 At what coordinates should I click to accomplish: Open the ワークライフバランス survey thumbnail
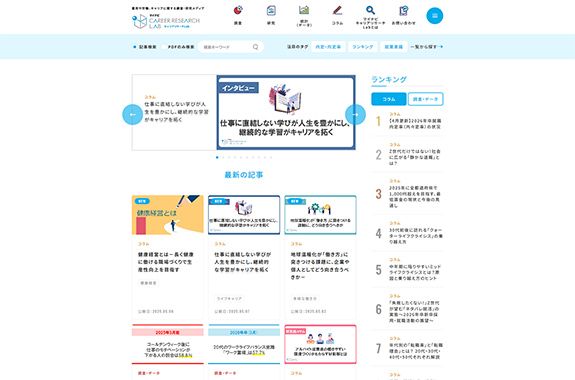click(x=244, y=344)
